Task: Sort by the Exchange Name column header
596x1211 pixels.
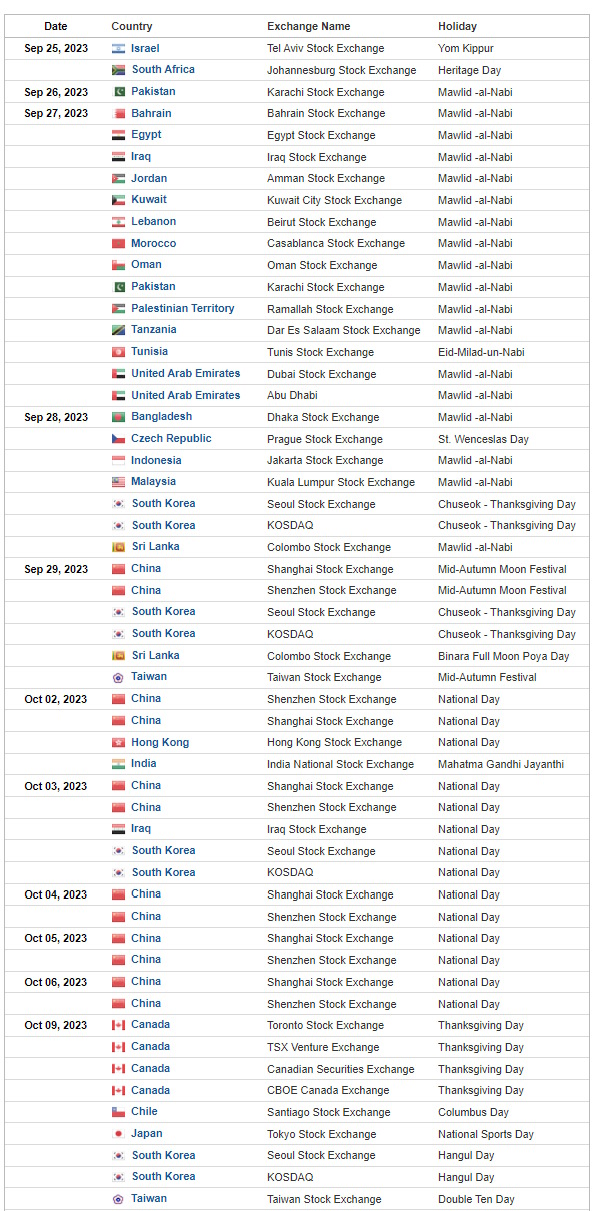Action: [309, 26]
